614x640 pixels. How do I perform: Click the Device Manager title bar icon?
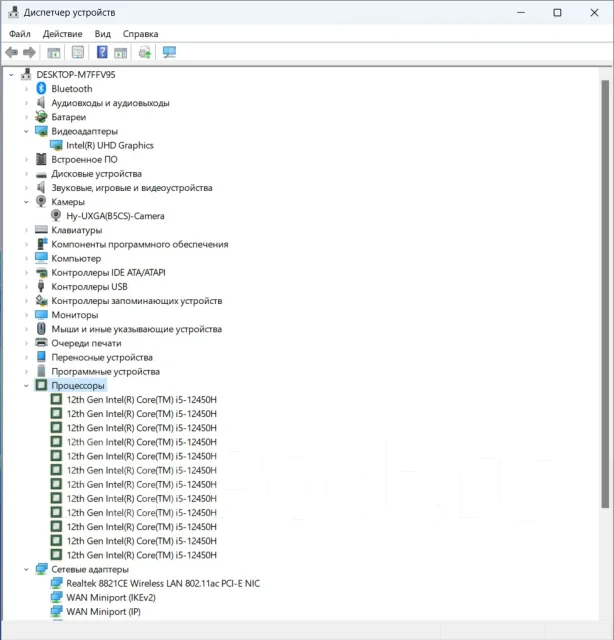coord(13,12)
